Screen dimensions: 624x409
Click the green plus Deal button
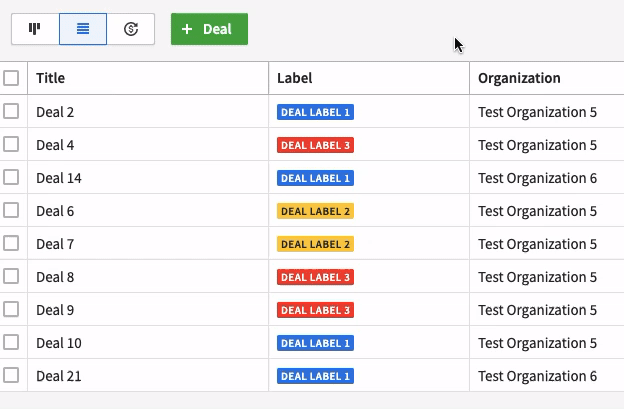click(209, 29)
